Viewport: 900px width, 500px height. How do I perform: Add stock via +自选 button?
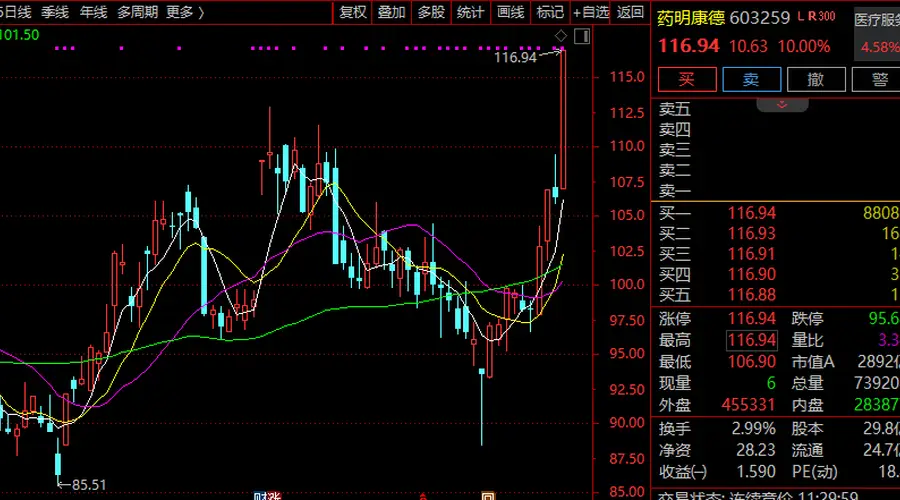[x=591, y=12]
